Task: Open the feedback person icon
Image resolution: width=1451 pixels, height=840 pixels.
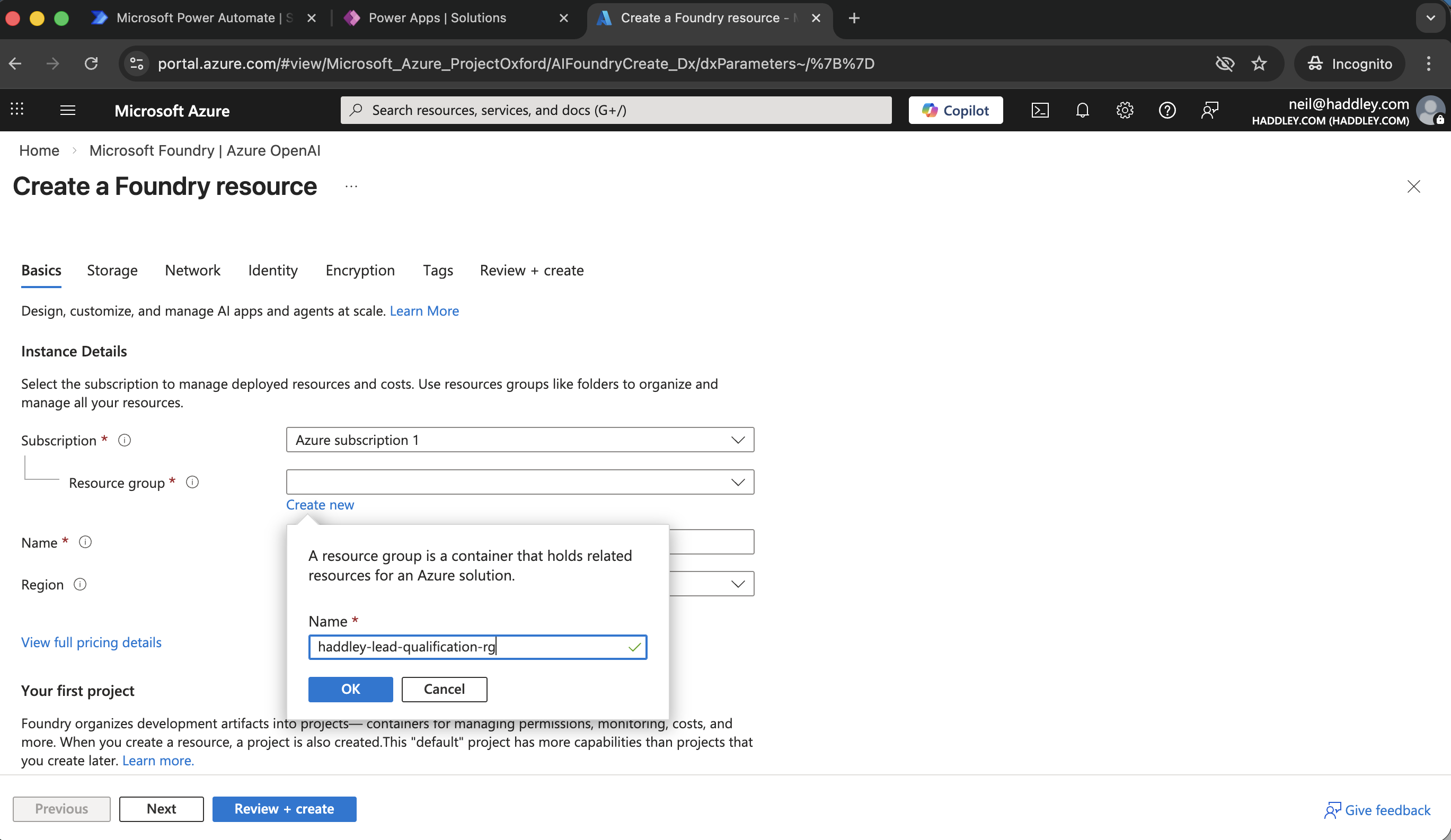Action: tap(1209, 110)
